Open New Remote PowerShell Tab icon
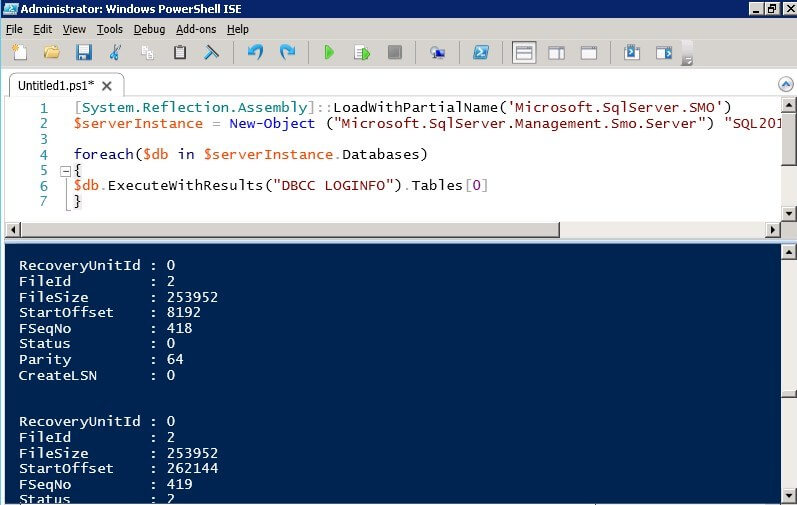The width and height of the screenshot is (797, 505). pos(437,52)
